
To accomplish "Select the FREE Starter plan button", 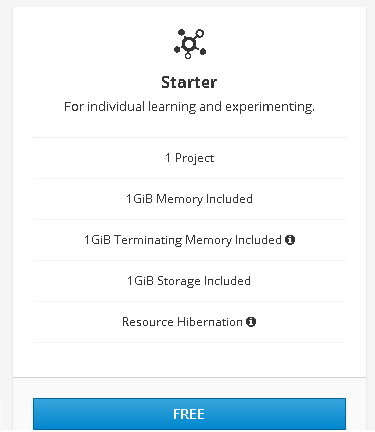I will coord(189,414).
